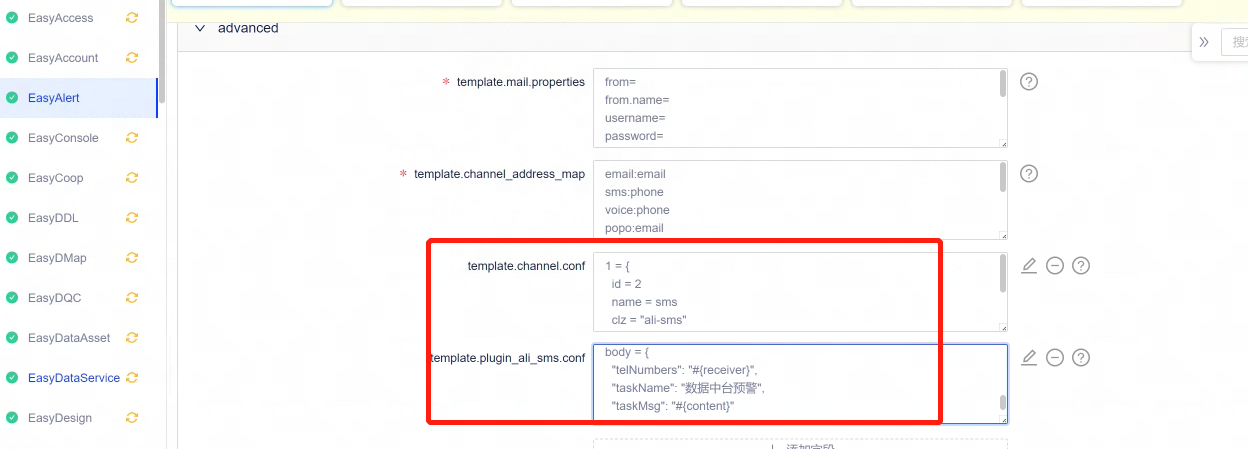Delete the template.plugin_ali_sms.conf field via minus icon

tap(1054, 358)
